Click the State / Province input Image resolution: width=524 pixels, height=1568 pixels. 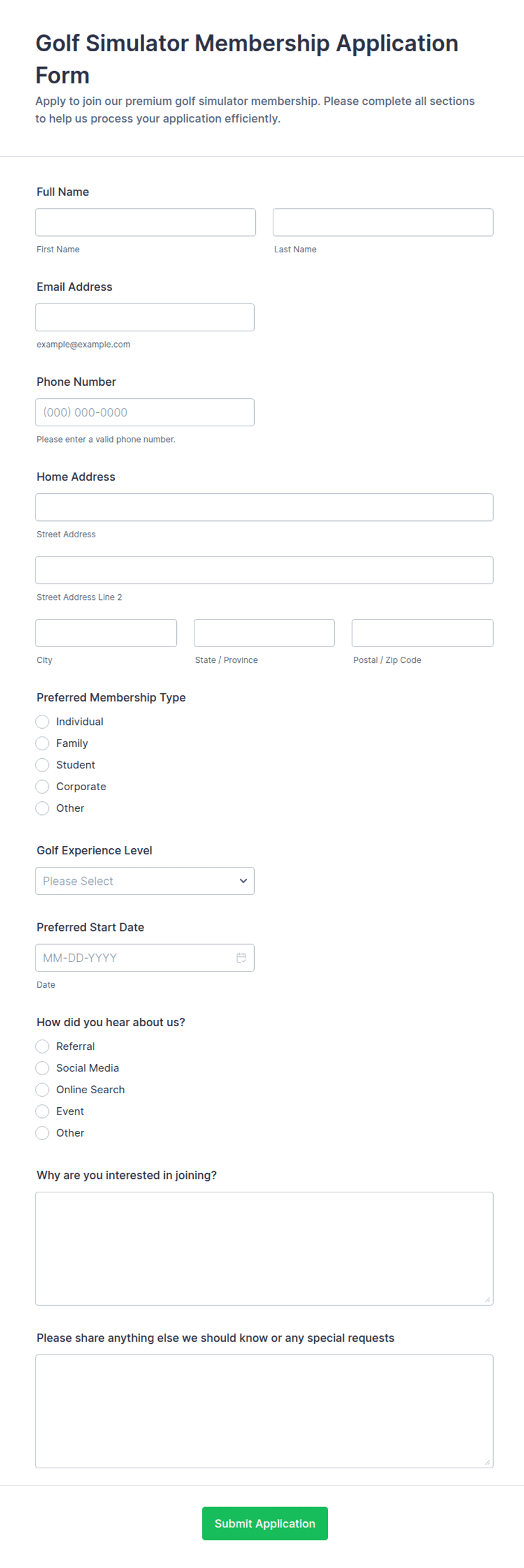coord(264,633)
